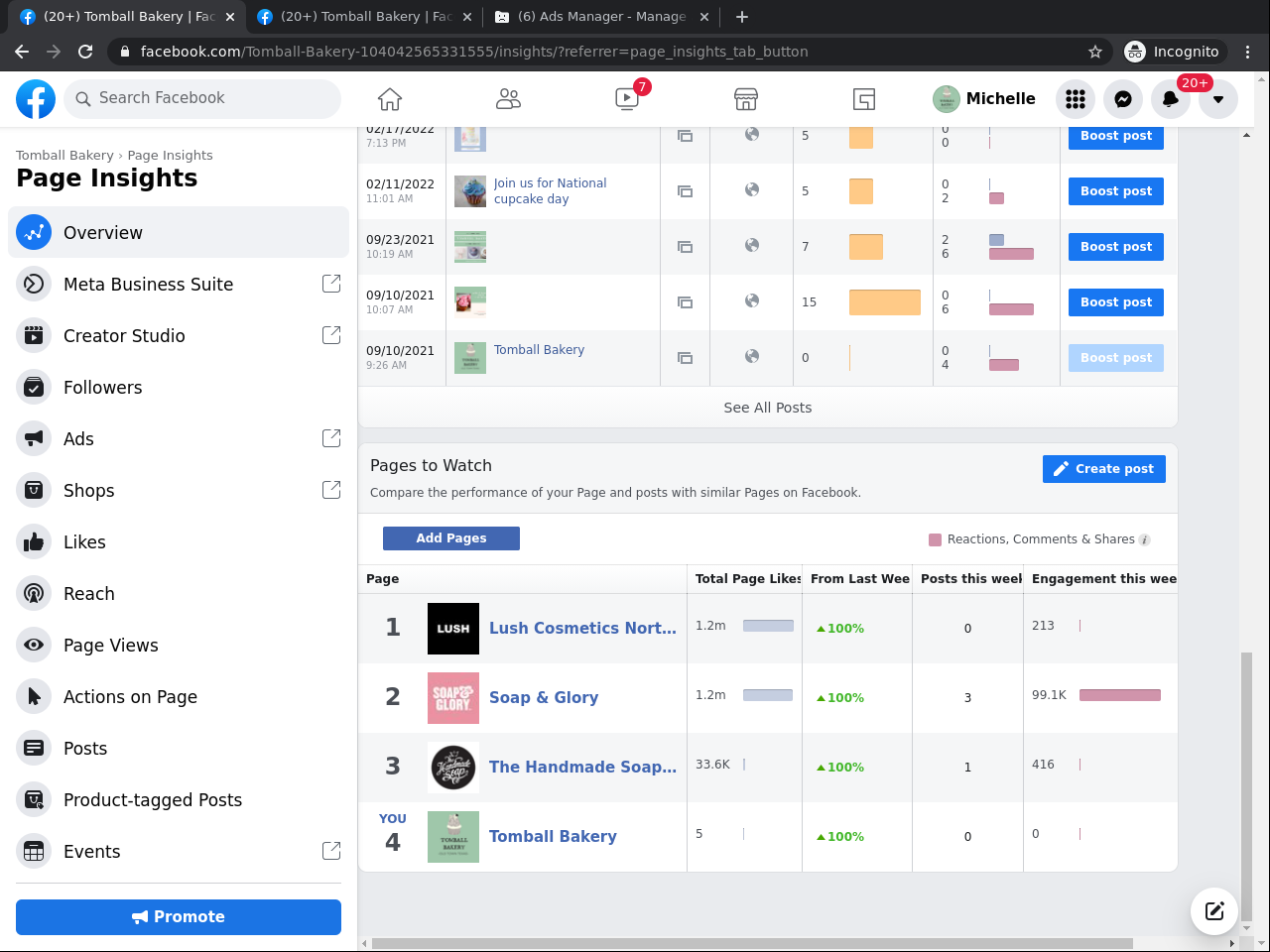Viewport: 1270px width, 952px height.
Task: Open Meta Business Suite in sidebar
Action: click(179, 284)
